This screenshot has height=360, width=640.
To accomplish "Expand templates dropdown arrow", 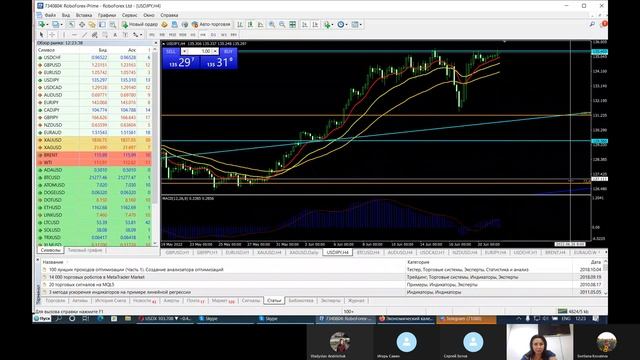I will [x=361, y=24].
